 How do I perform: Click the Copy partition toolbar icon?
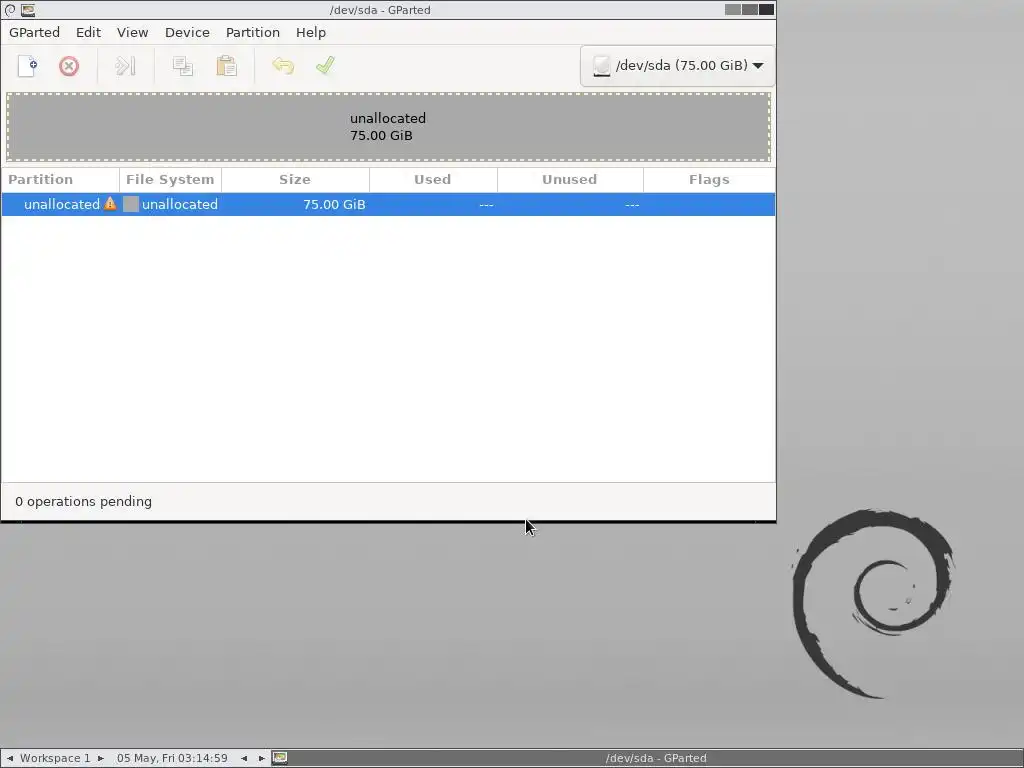[x=183, y=66]
